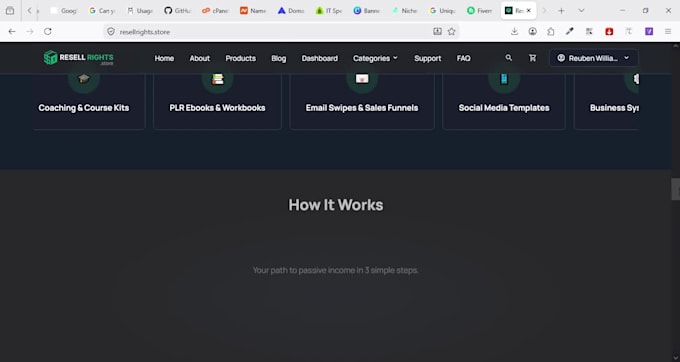Open the Dashboard nav link
The height and width of the screenshot is (362, 680).
320,58
